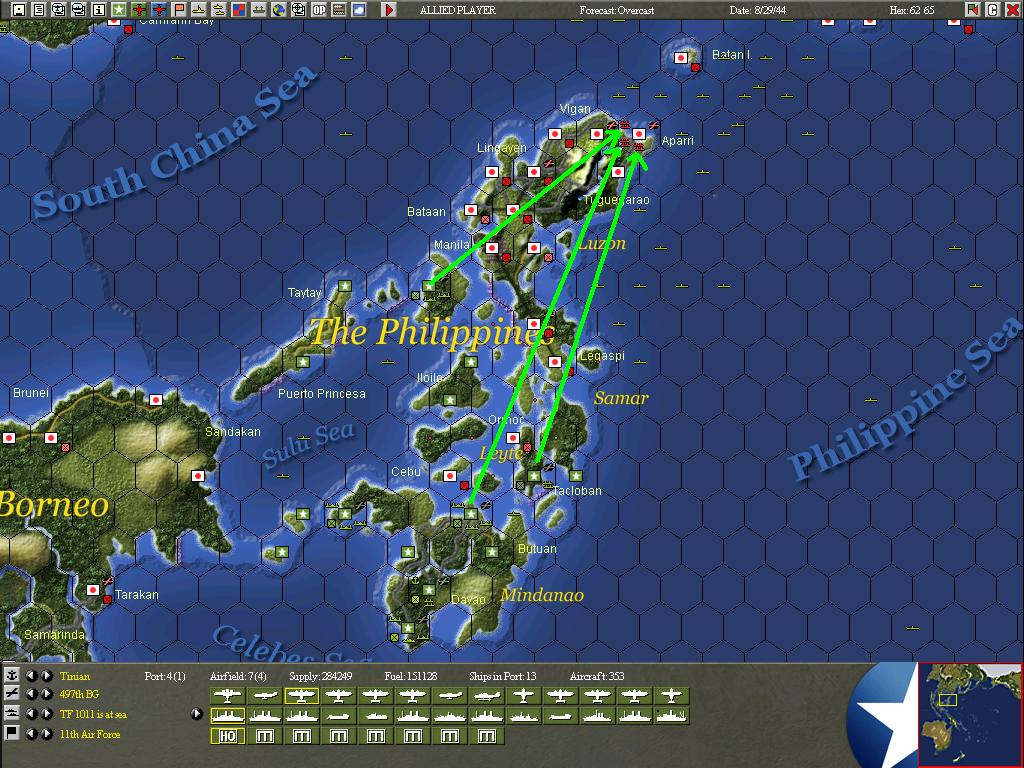Select the red plane on blue background icon
The width and height of the screenshot is (1024, 768).
(159, 9)
